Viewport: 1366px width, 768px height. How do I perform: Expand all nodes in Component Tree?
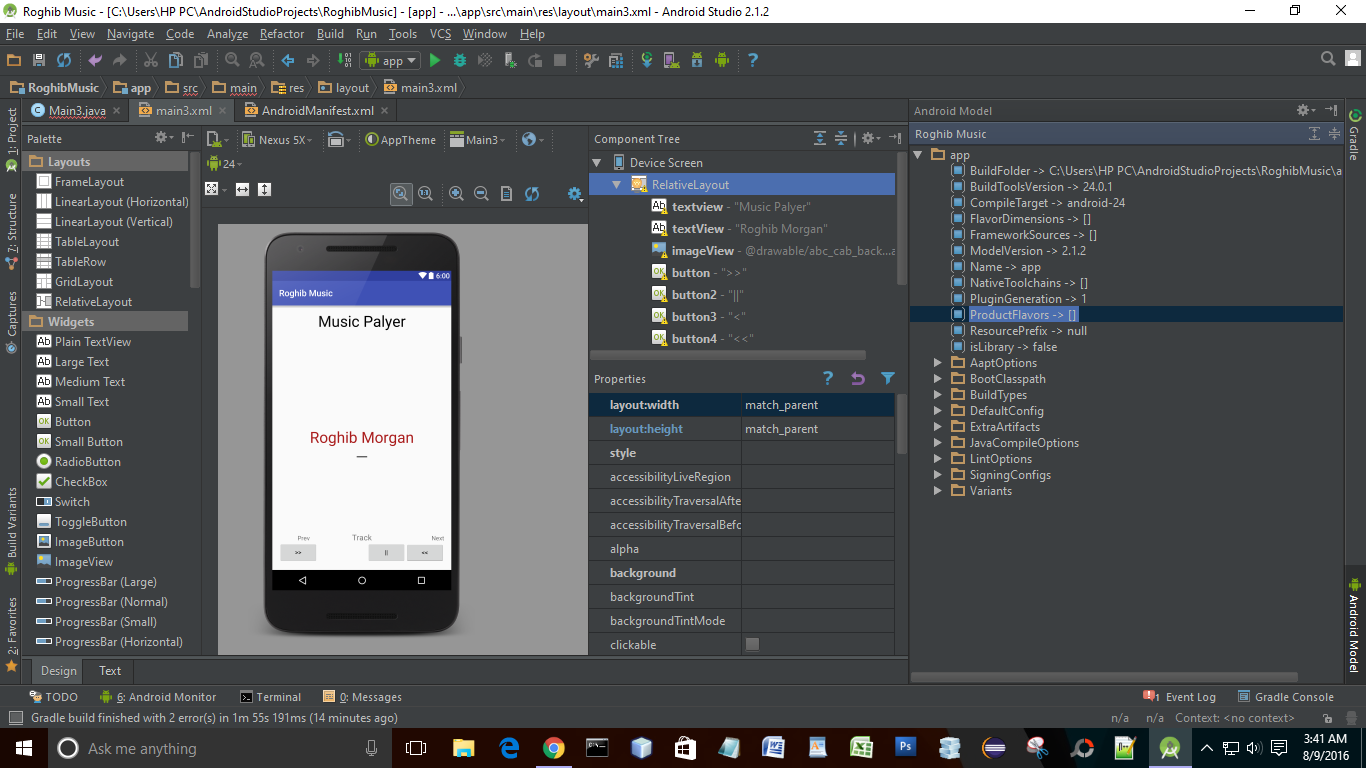(820, 139)
